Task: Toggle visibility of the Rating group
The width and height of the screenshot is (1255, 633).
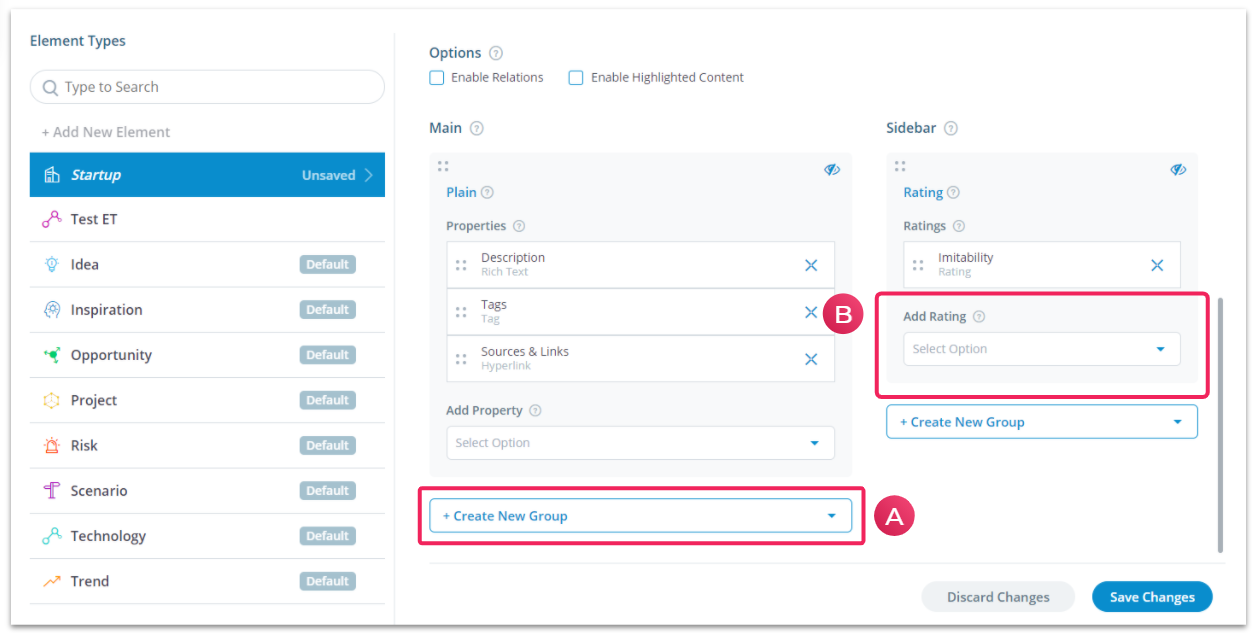Action: tap(1178, 169)
